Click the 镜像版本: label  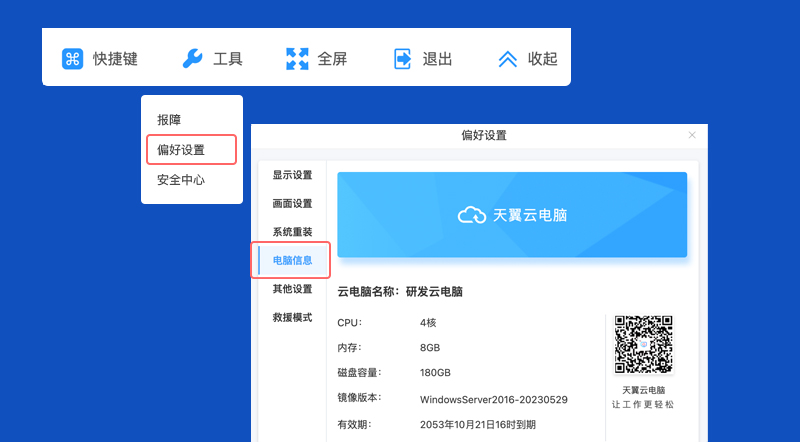click(x=359, y=398)
